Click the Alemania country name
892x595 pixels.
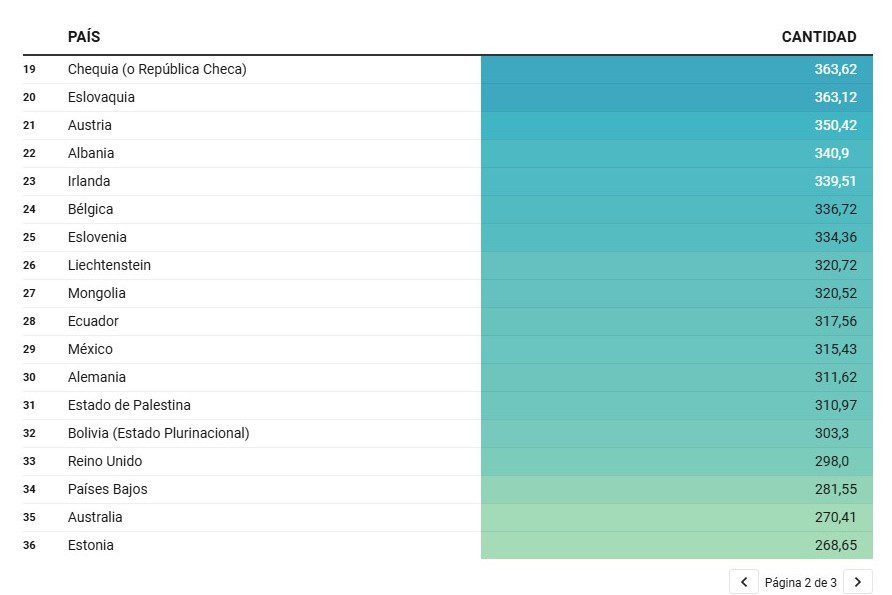click(97, 377)
